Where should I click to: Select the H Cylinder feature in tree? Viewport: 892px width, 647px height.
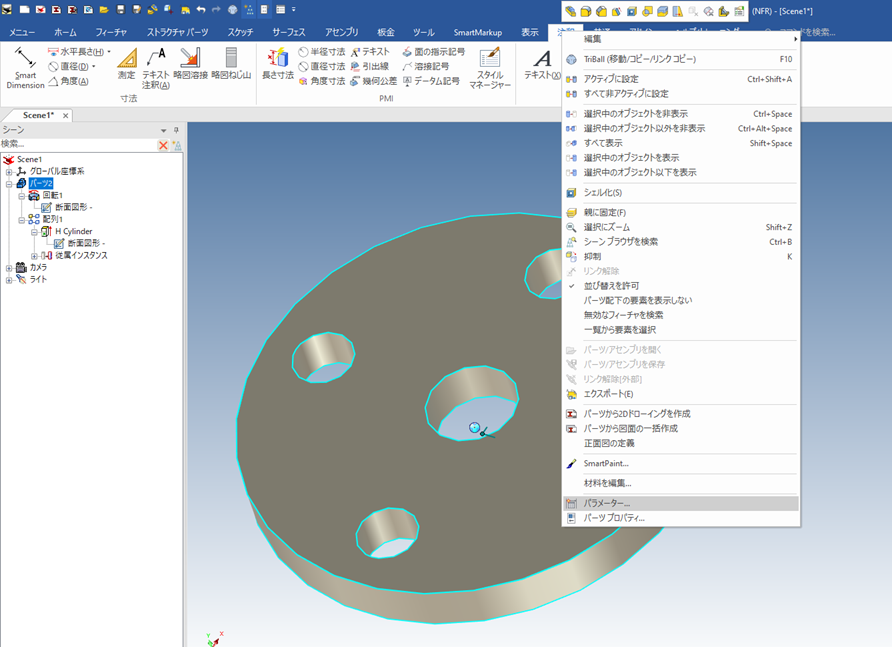(73, 231)
